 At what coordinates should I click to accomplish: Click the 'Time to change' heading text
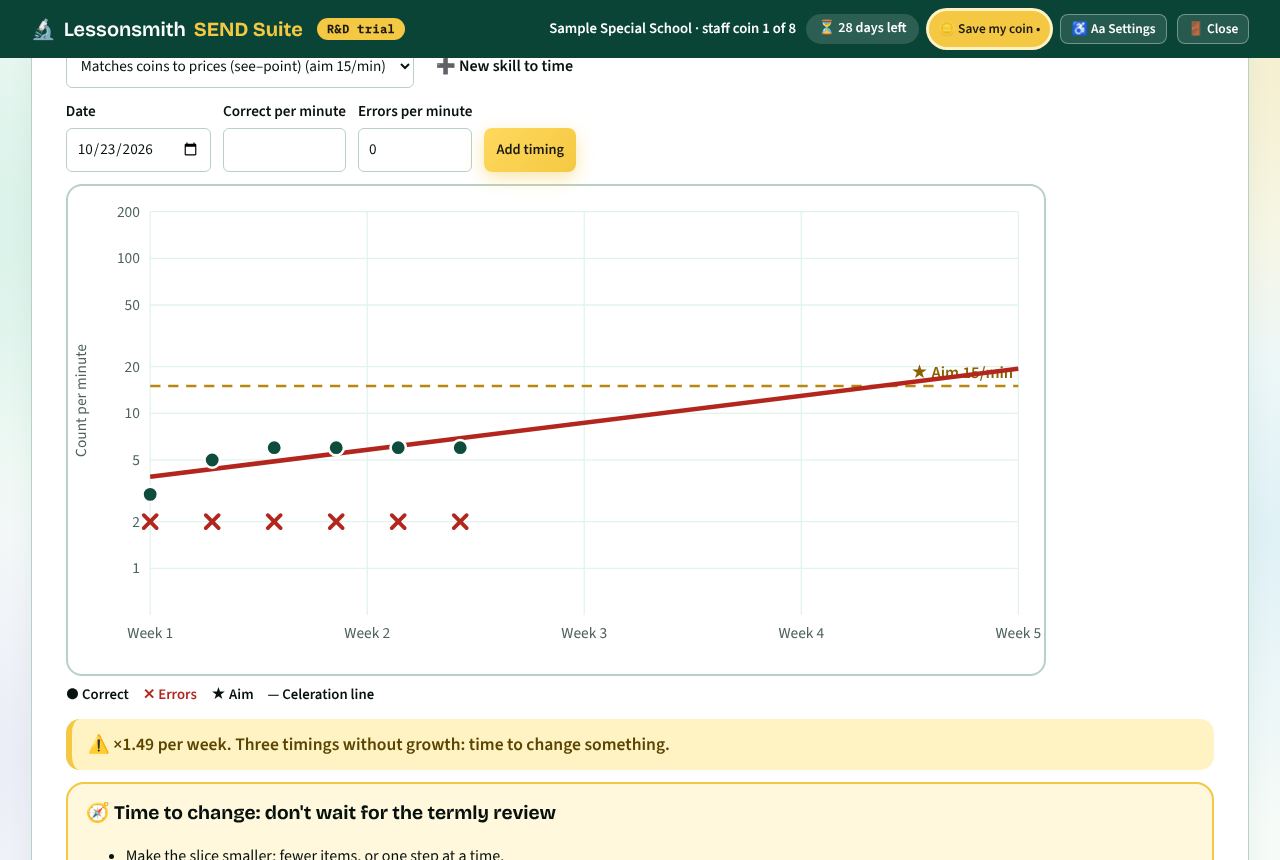pos(335,813)
